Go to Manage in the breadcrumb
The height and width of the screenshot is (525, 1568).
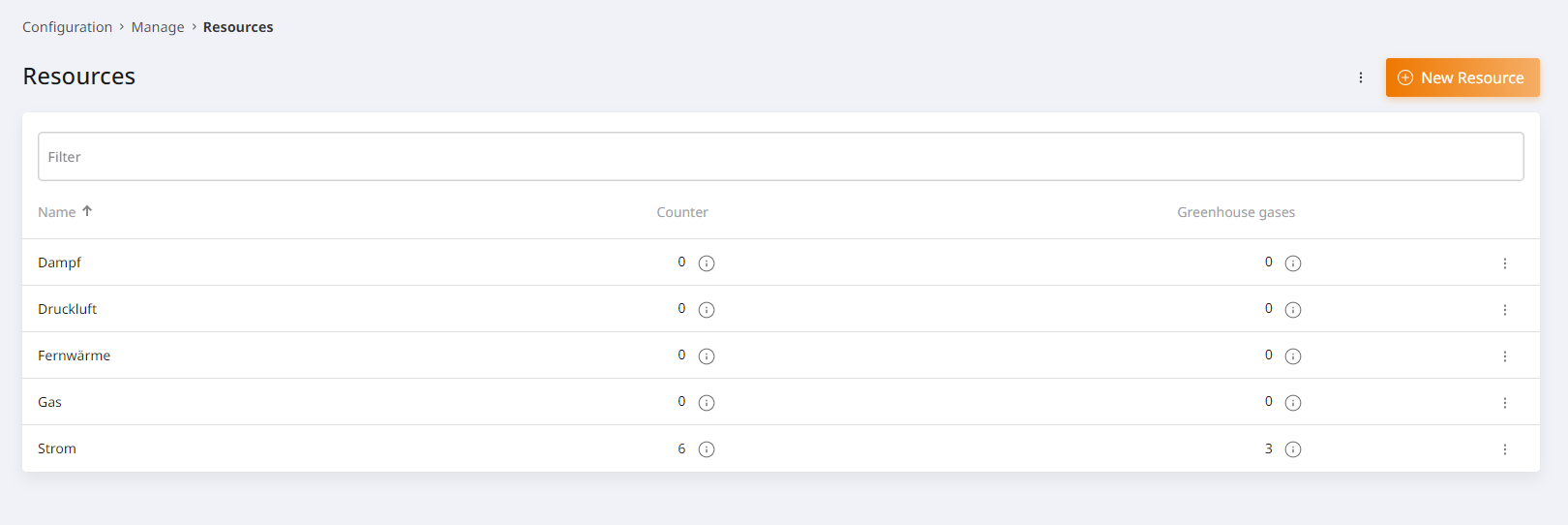pos(158,27)
